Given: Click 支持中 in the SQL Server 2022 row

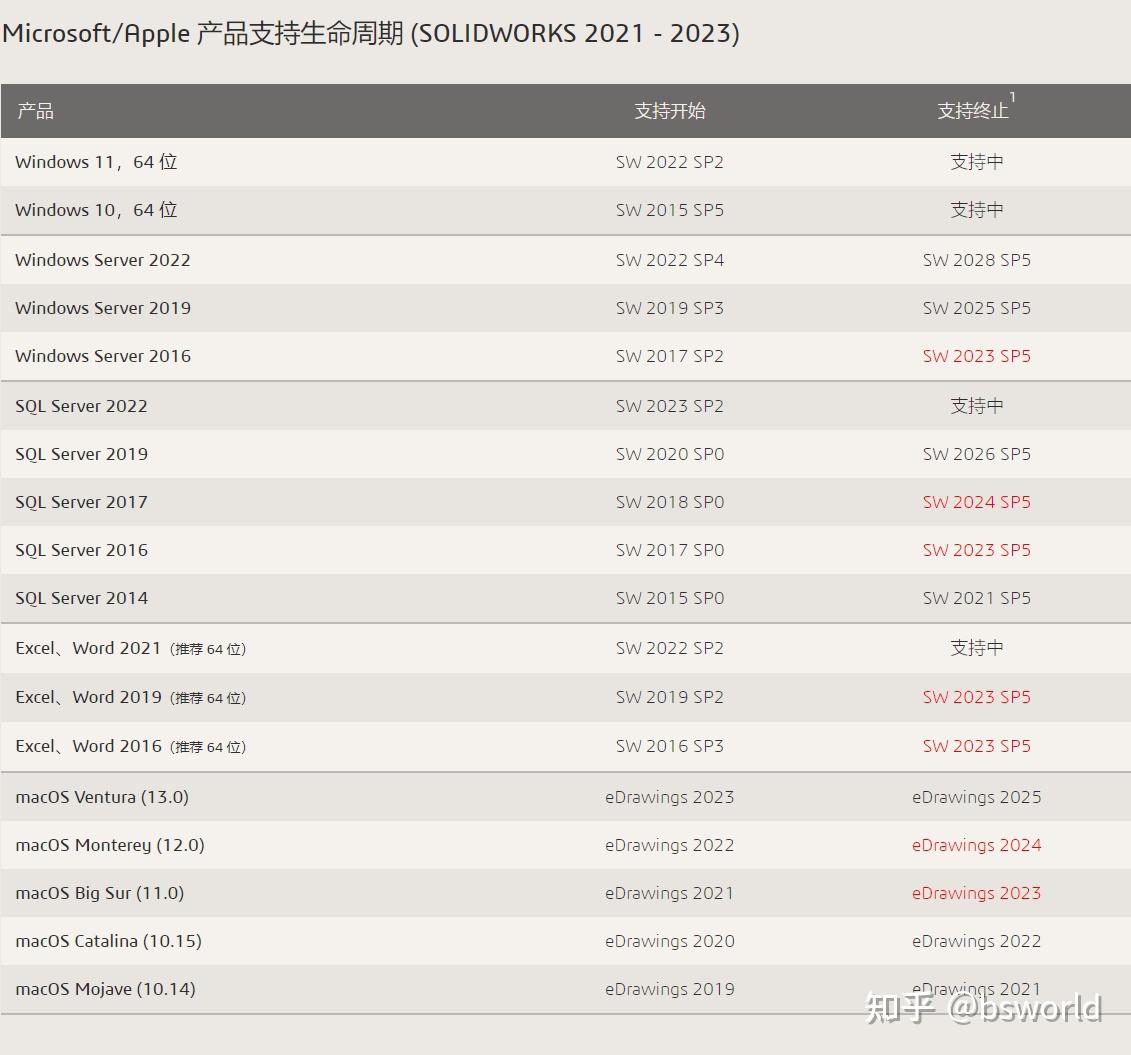Looking at the screenshot, I should click(977, 406).
